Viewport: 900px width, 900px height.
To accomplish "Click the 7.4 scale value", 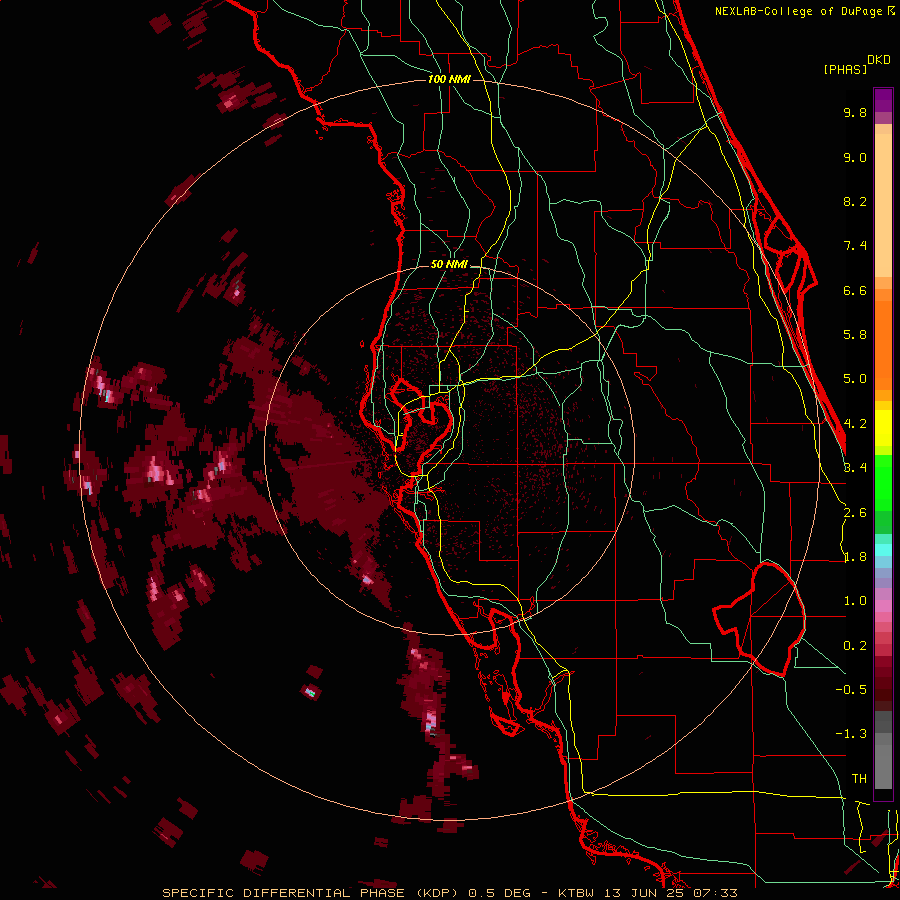I will (855, 246).
